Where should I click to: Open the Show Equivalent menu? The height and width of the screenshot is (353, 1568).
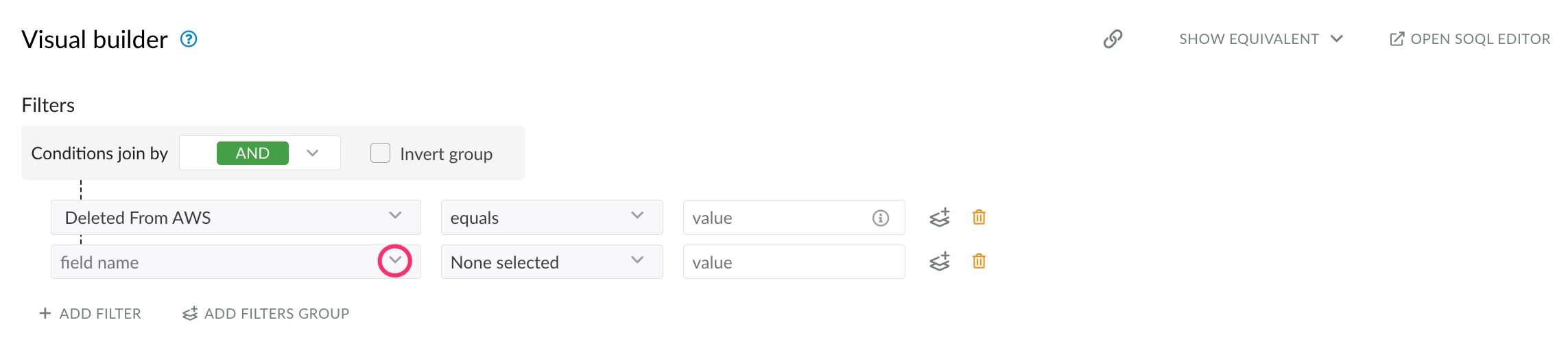pos(1261,39)
